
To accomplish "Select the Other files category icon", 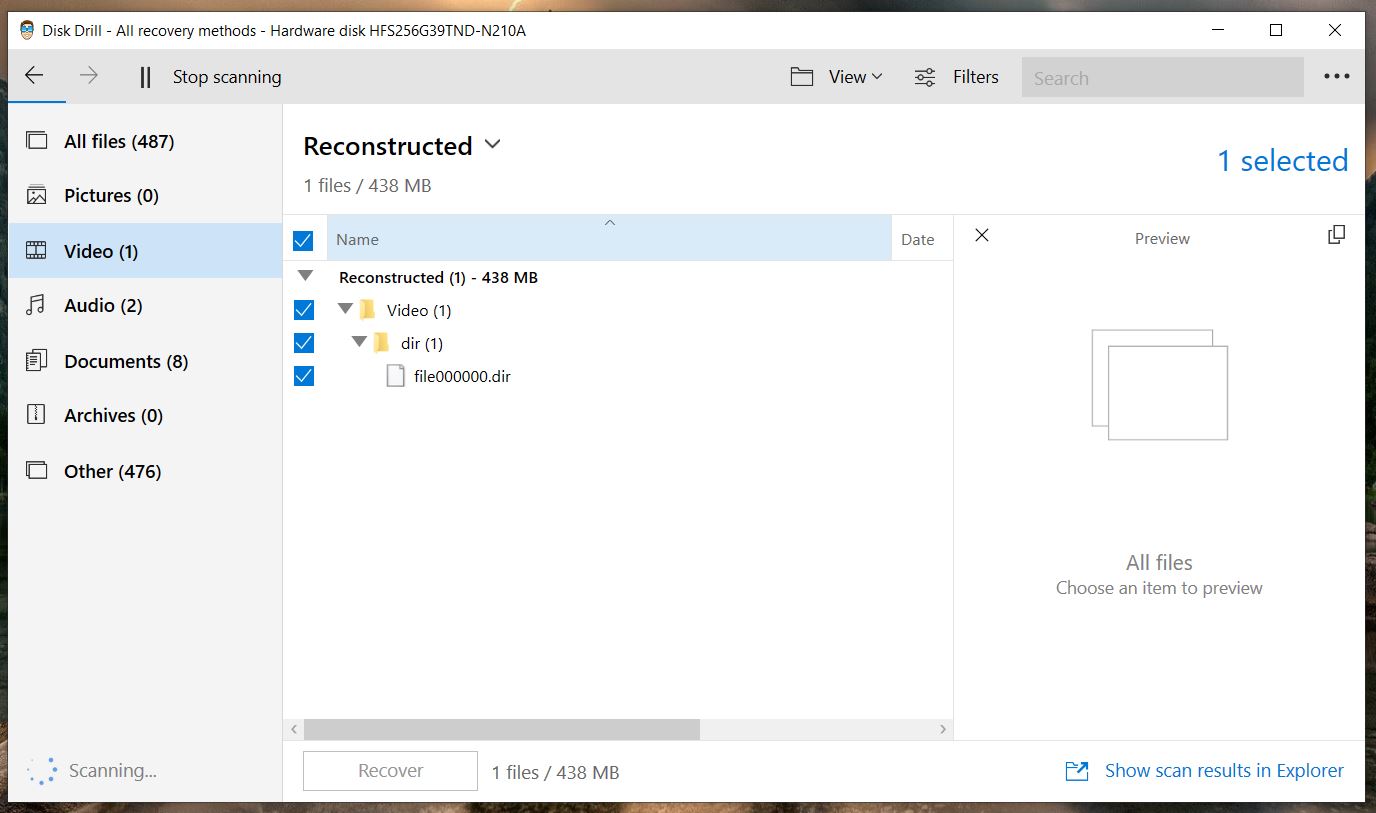I will pyautogui.click(x=34, y=471).
